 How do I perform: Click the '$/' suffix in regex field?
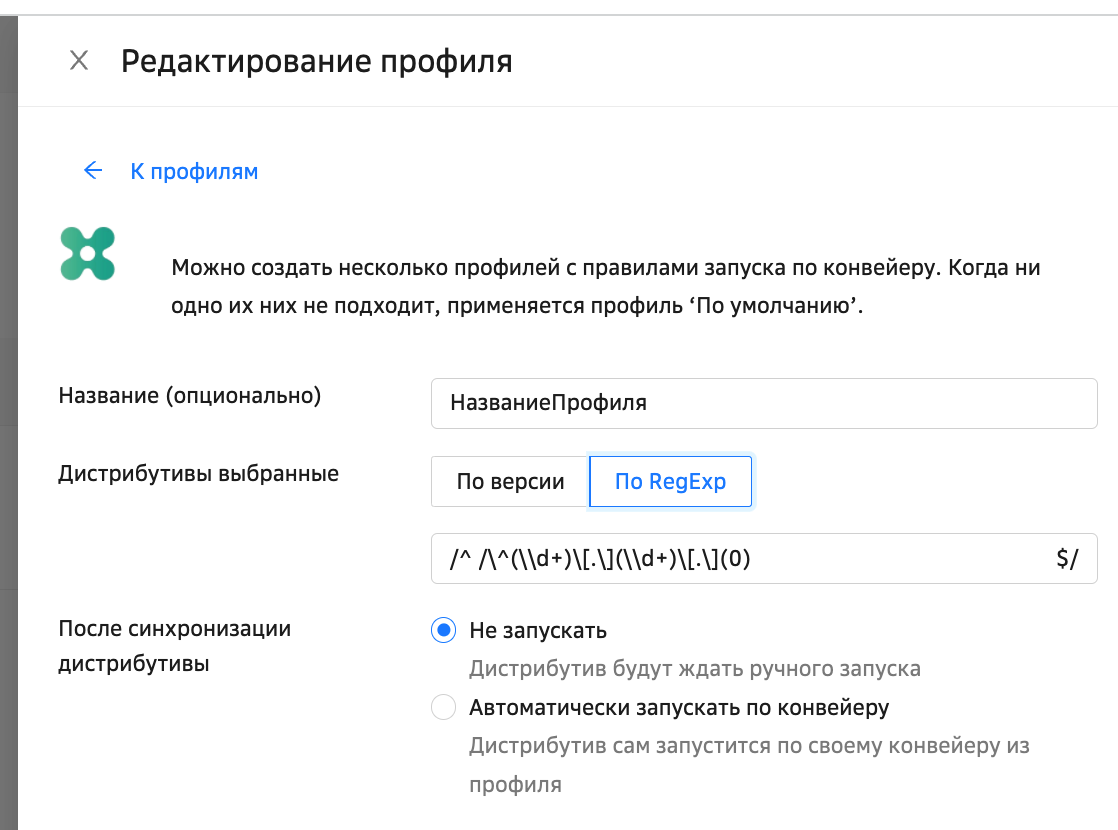1067,559
